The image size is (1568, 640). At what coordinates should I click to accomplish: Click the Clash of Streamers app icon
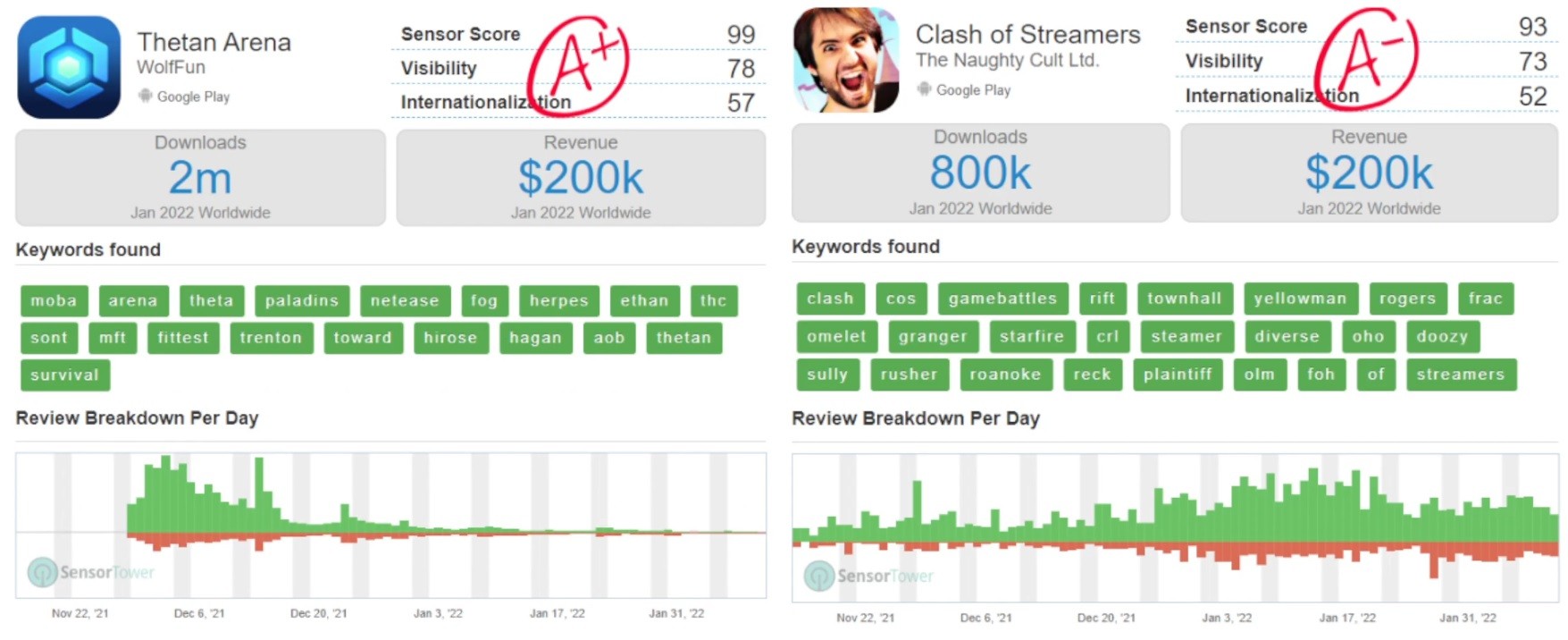coord(846,60)
